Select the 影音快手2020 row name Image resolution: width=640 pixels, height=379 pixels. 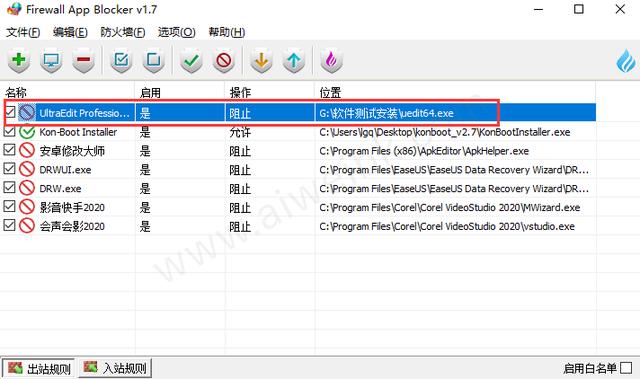click(x=72, y=207)
